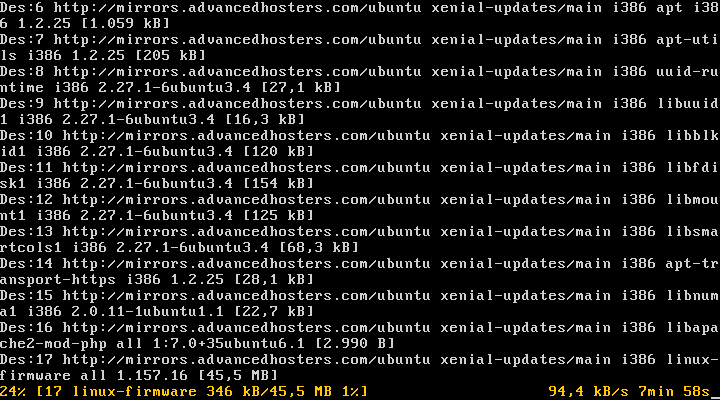The height and width of the screenshot is (400, 720).
Task: Click the 94,4 kB/s download speed
Action: coord(588,390)
